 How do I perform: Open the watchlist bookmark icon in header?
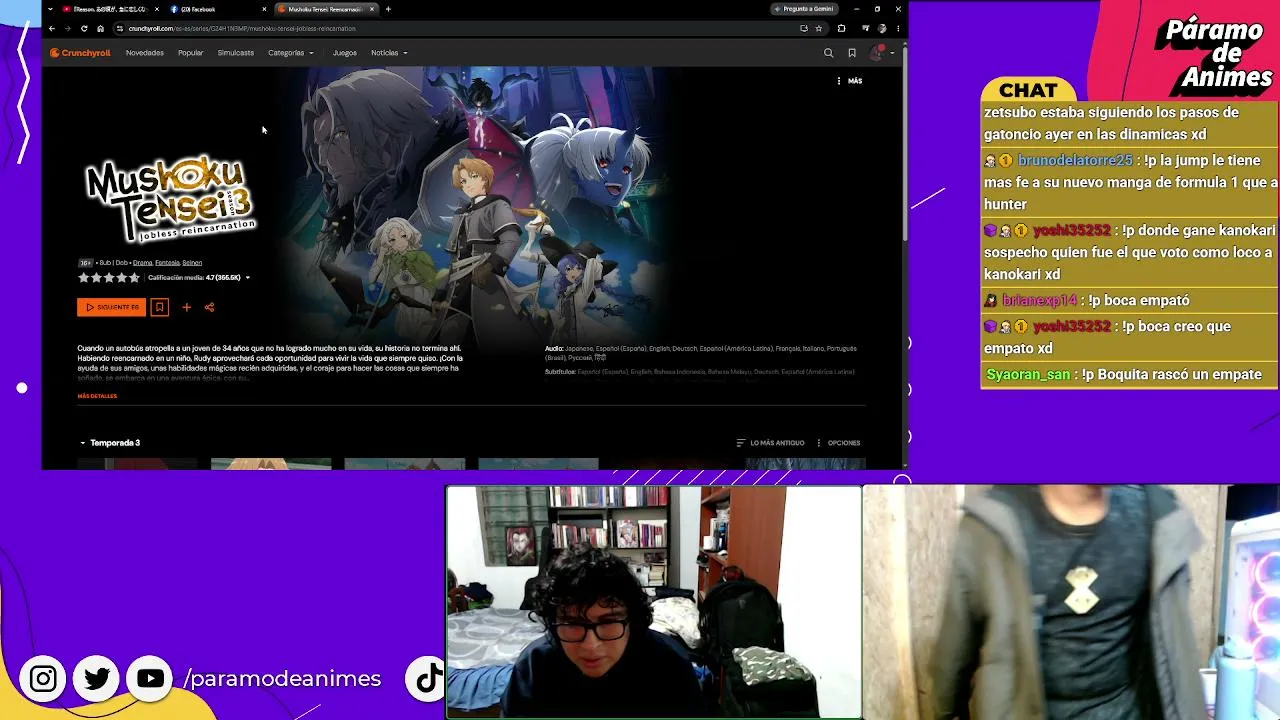[x=852, y=53]
